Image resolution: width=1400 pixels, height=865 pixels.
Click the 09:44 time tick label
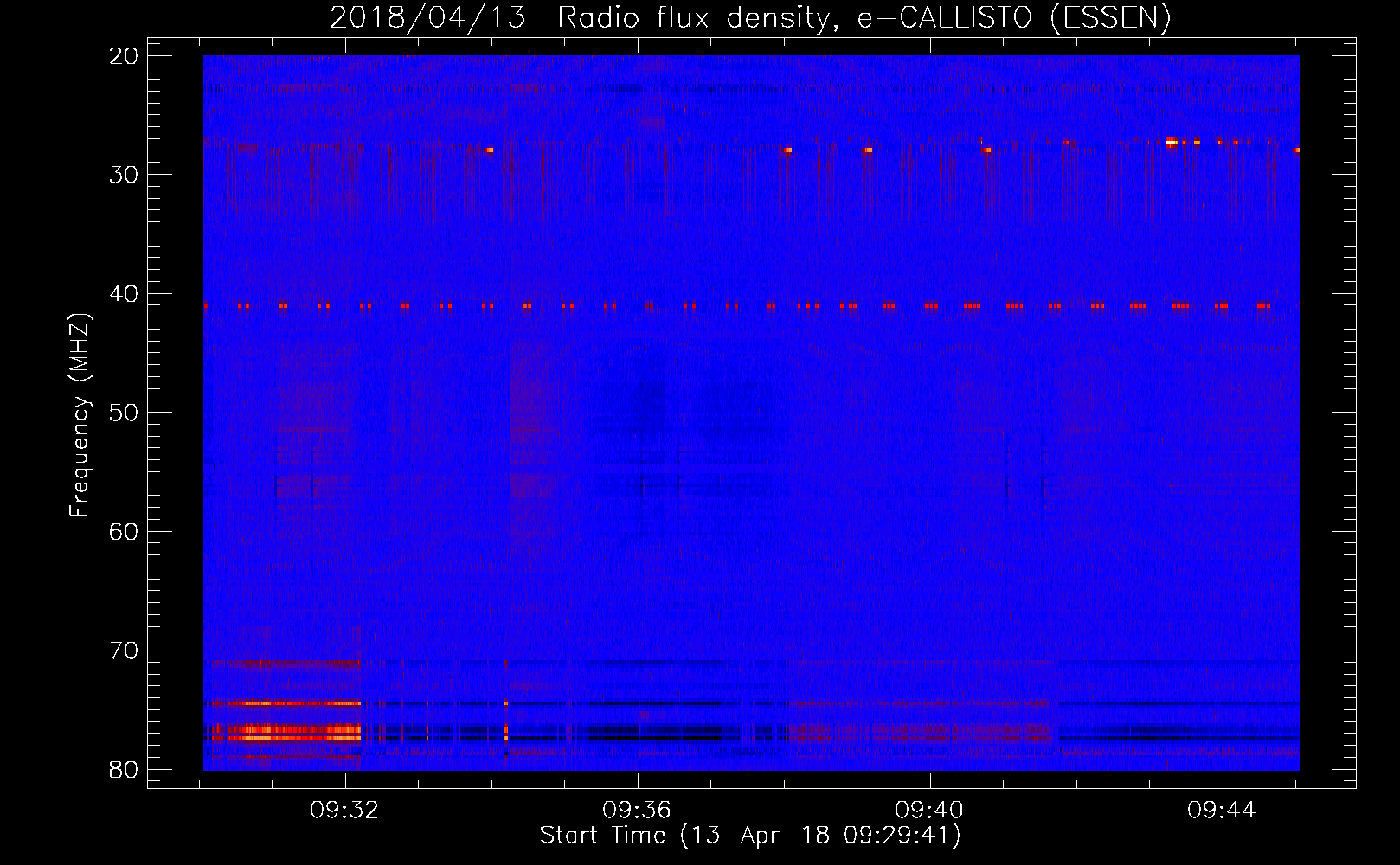point(1222,811)
